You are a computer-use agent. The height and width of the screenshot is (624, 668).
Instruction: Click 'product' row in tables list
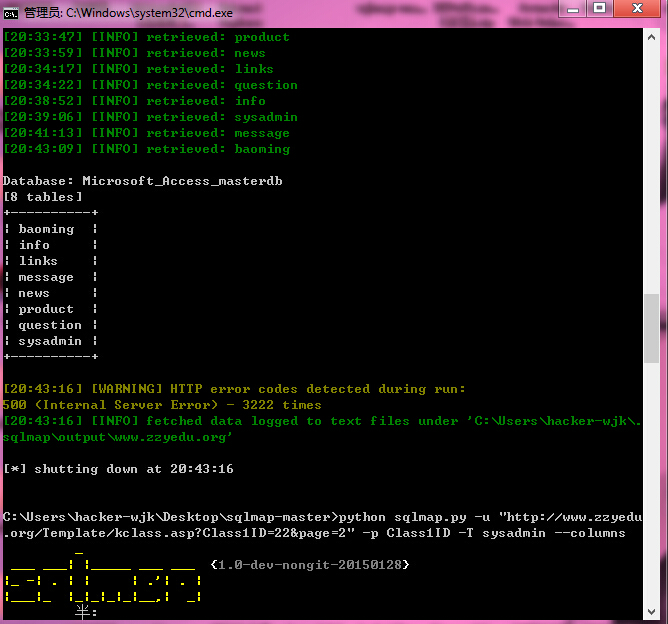(51, 309)
